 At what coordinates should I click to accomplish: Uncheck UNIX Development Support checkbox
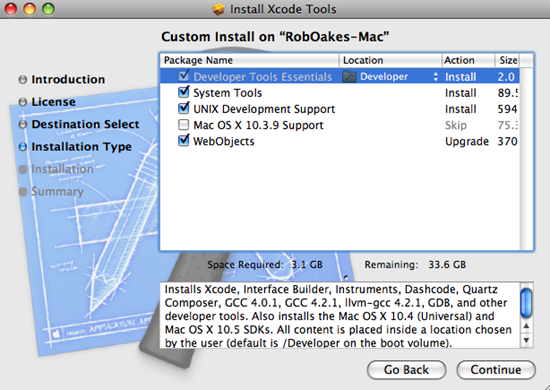coord(184,108)
